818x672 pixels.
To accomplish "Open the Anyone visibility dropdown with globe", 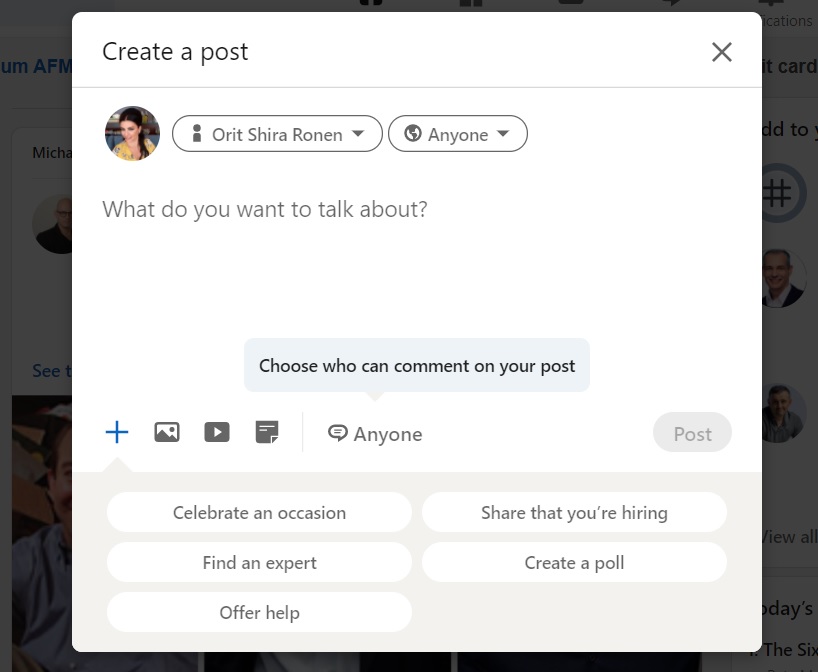I will (x=458, y=134).
